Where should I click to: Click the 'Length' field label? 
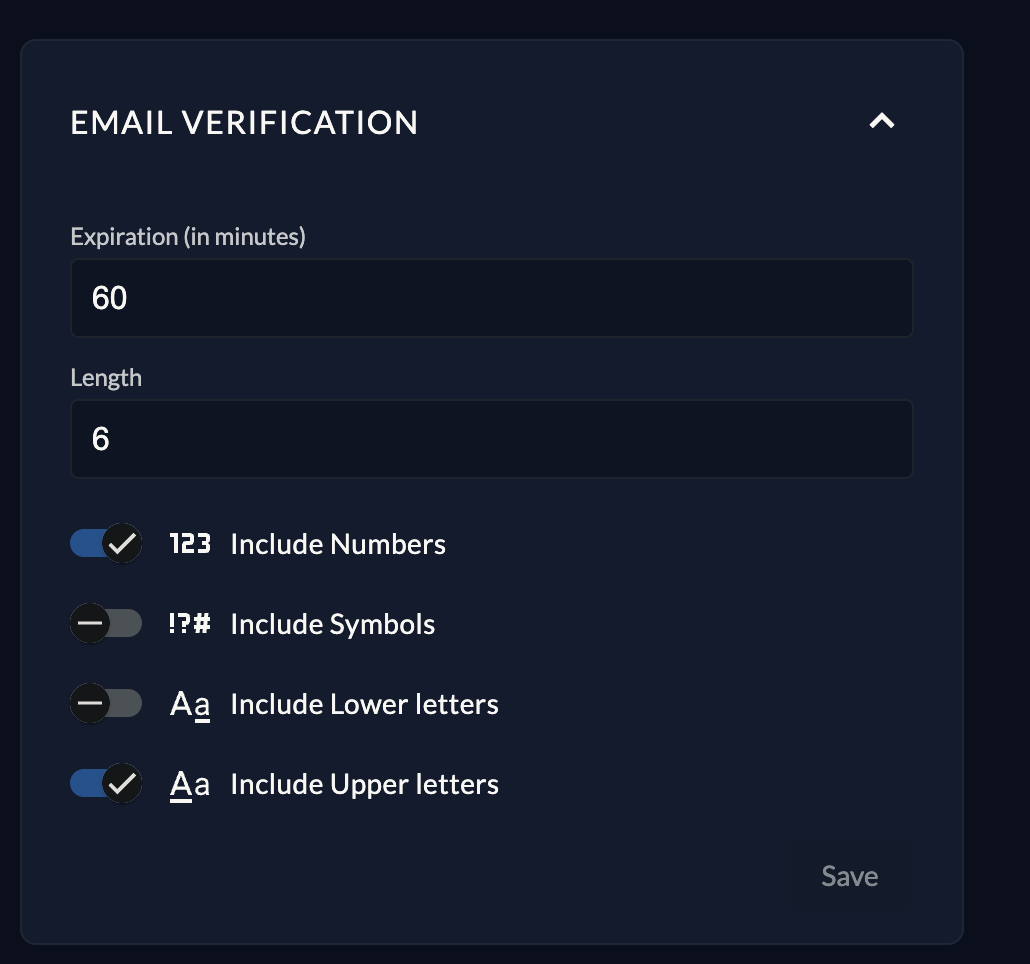click(106, 378)
